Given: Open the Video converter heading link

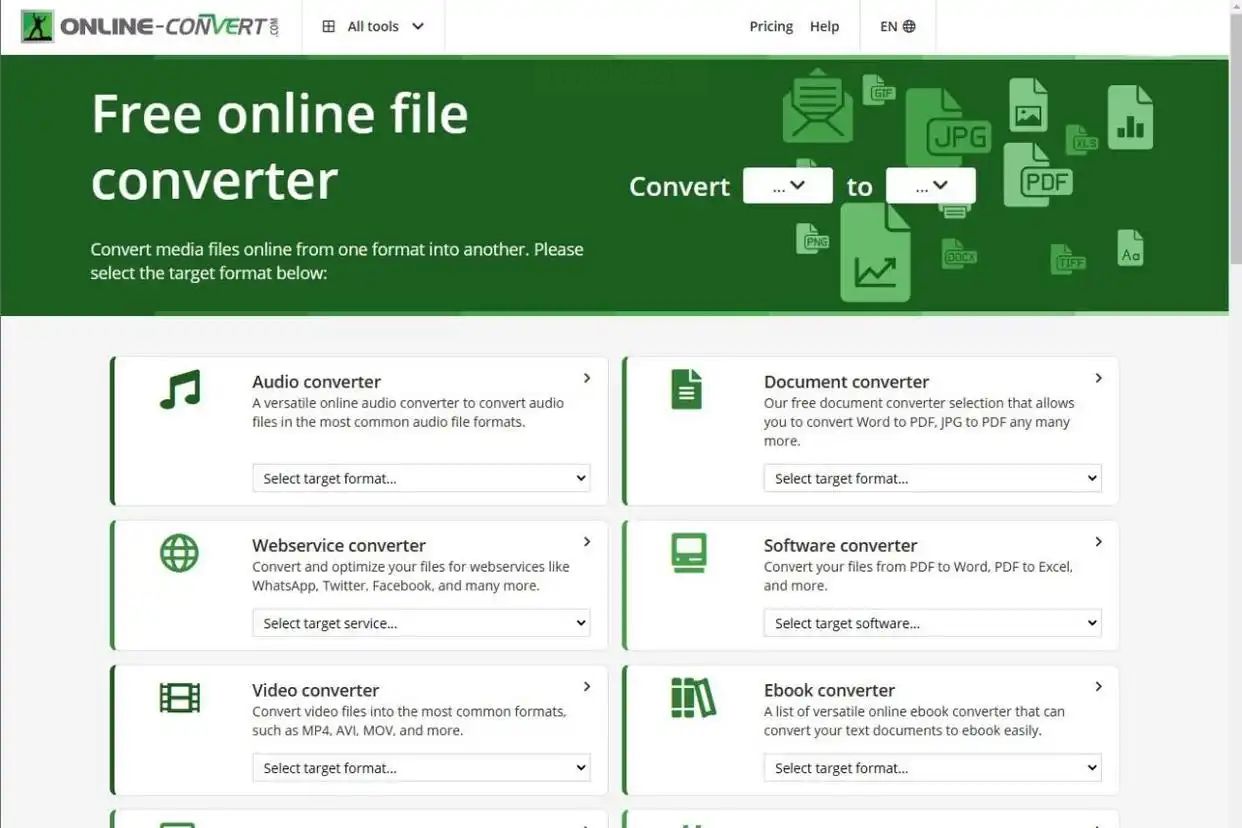Looking at the screenshot, I should pos(315,690).
